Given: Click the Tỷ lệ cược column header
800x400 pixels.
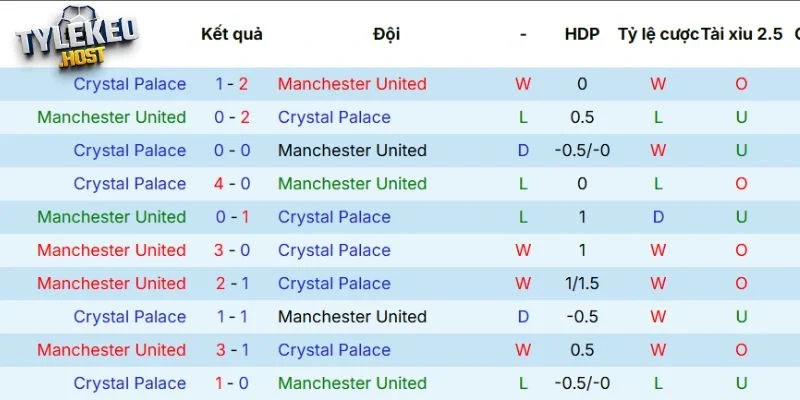Looking at the screenshot, I should click(x=657, y=34).
